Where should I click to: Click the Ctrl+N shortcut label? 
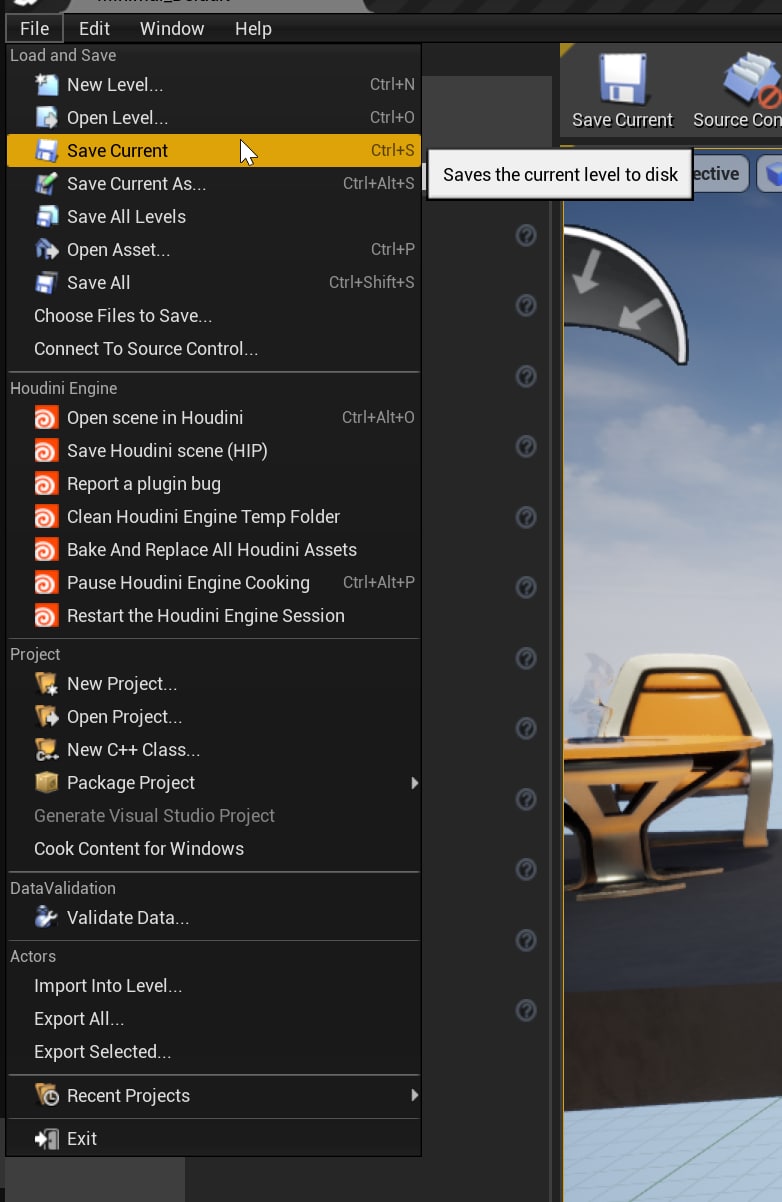(392, 85)
